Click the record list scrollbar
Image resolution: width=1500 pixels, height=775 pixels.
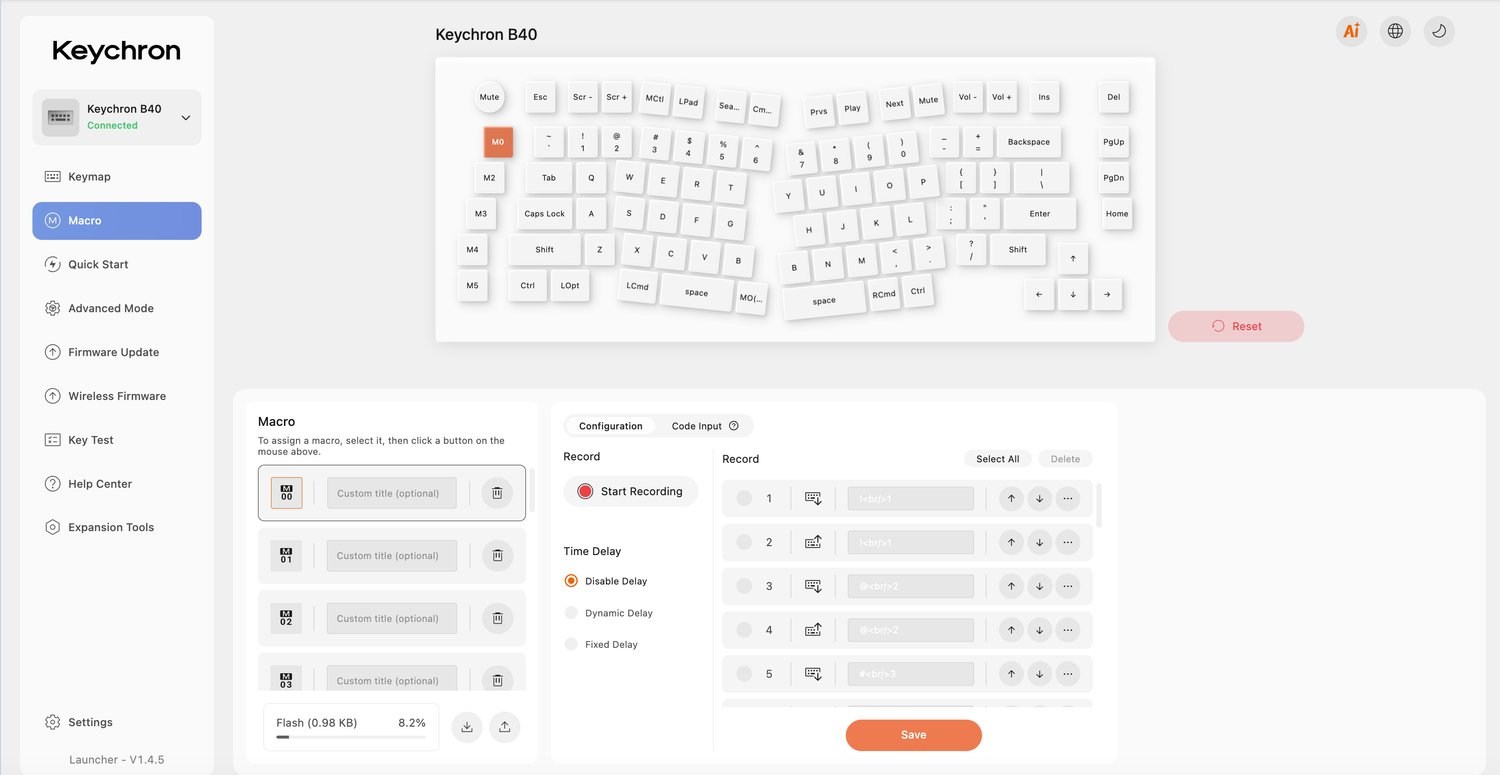[1100, 506]
